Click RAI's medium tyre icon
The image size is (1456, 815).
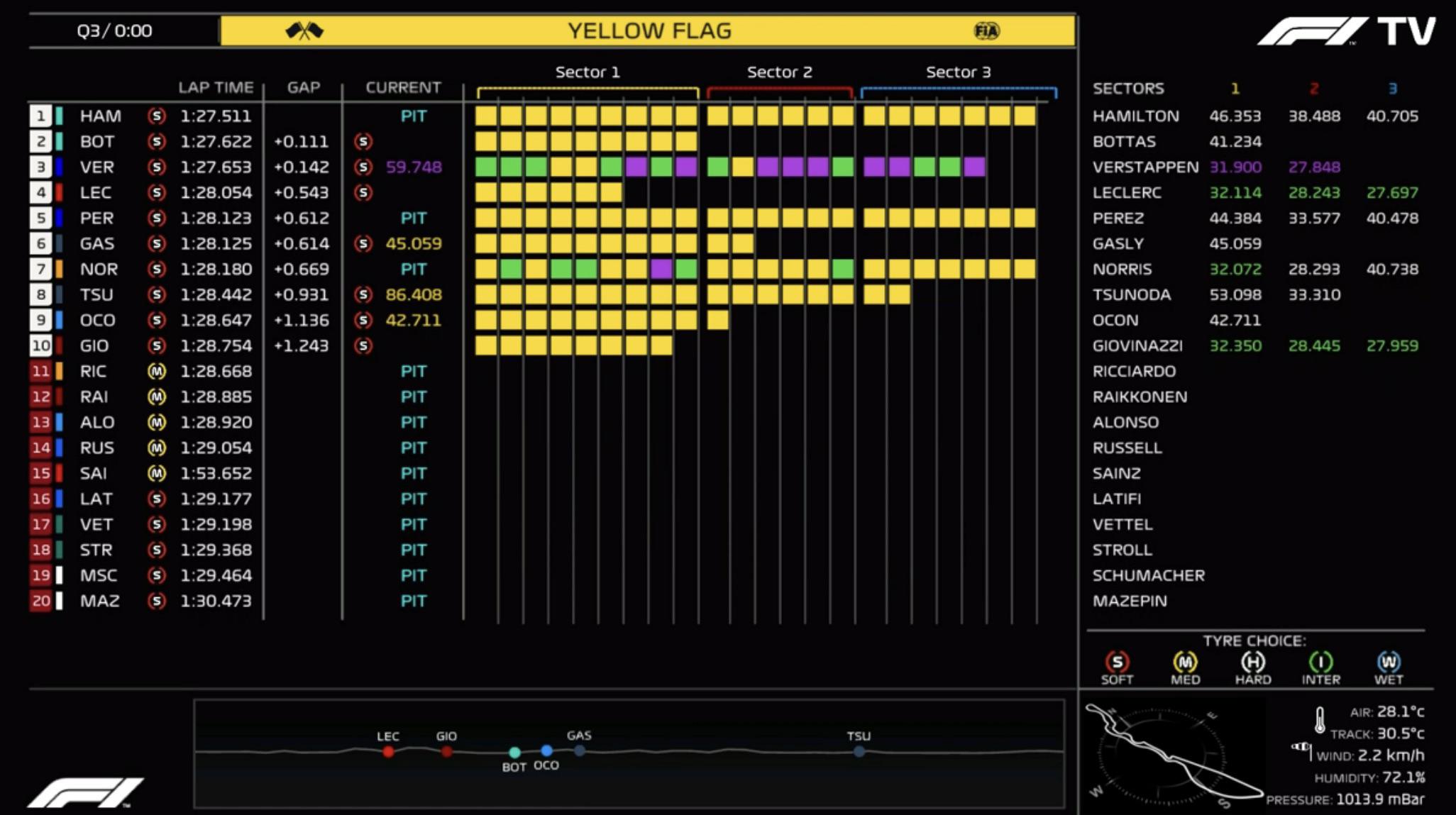[156, 397]
